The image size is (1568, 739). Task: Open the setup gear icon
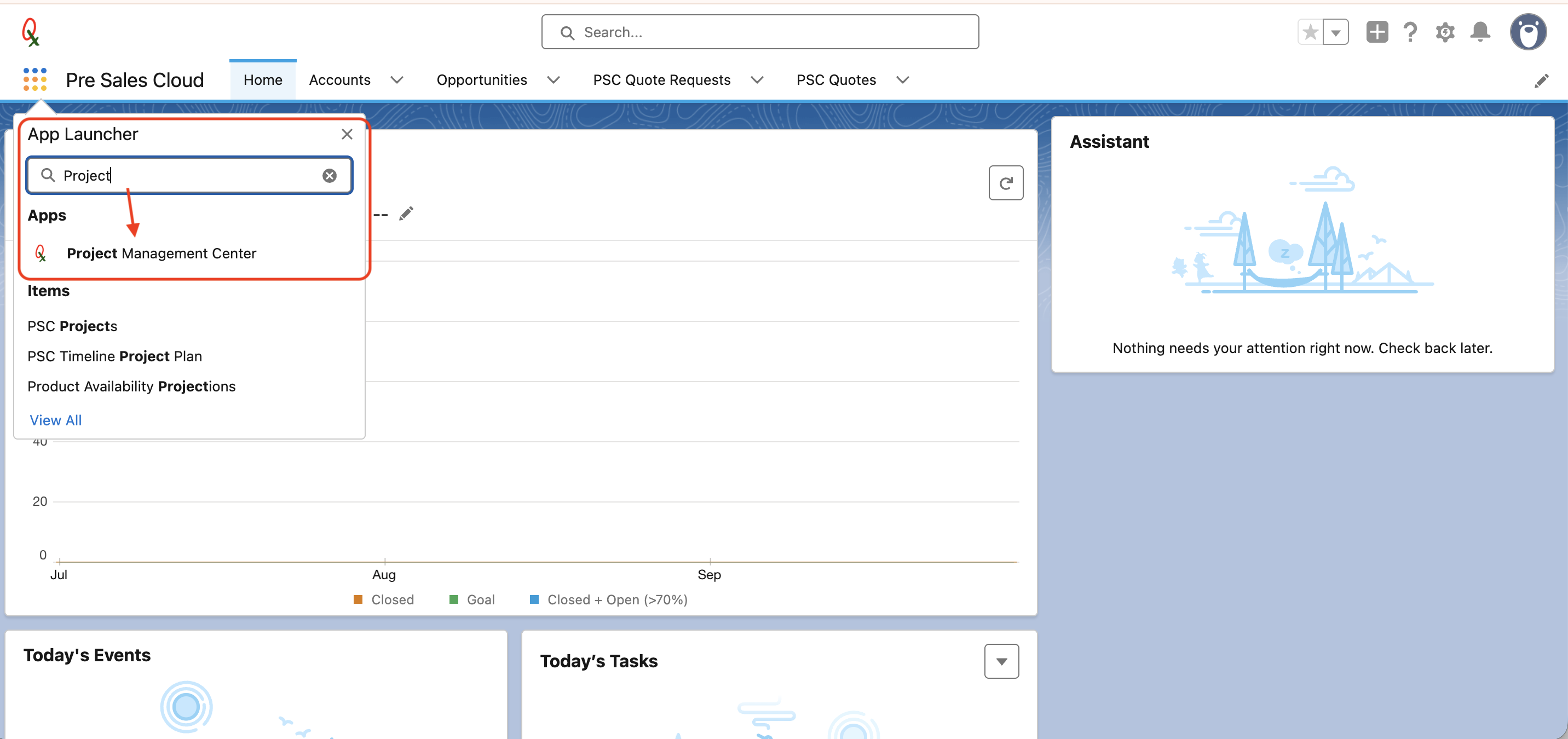pos(1445,32)
